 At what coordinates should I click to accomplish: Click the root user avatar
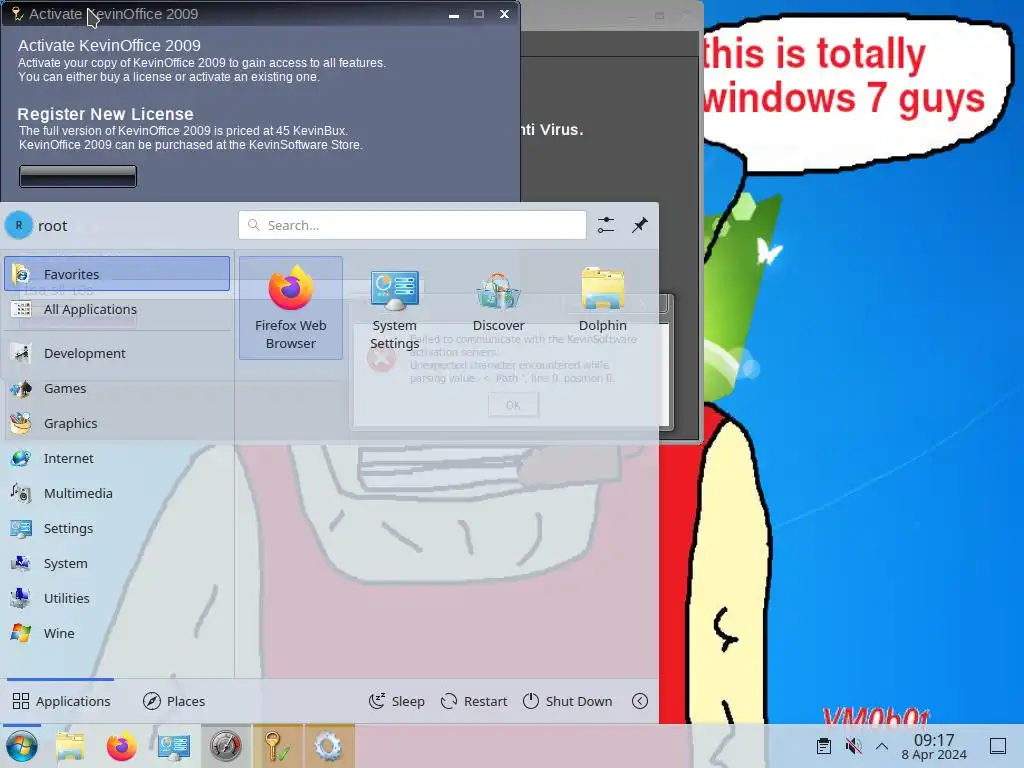coord(19,225)
